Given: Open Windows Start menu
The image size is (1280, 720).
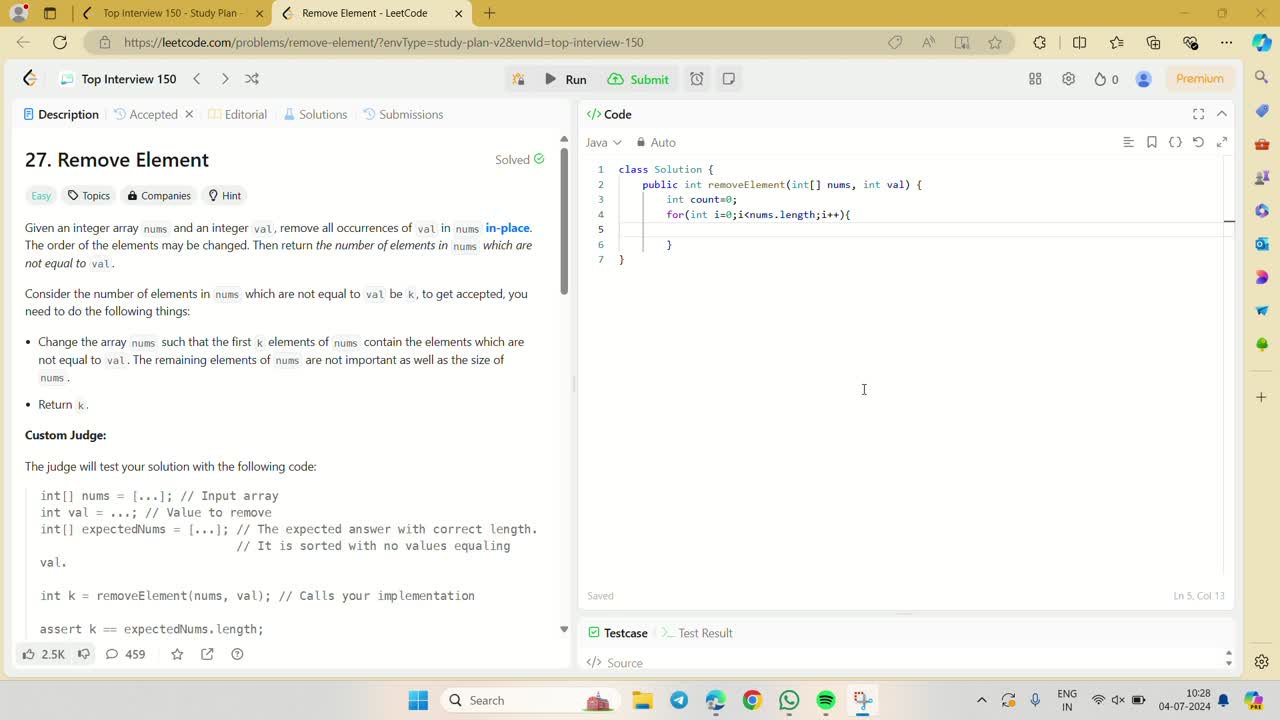Looking at the screenshot, I should 418,700.
